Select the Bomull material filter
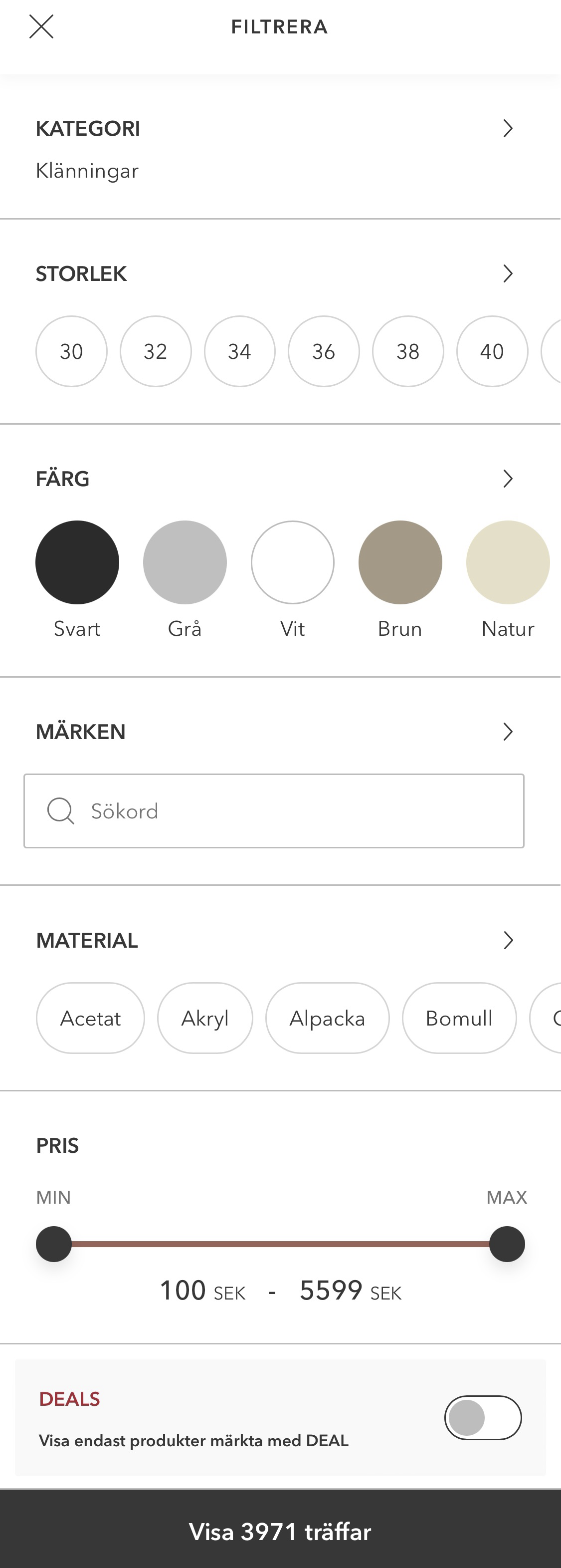 pyautogui.click(x=458, y=1018)
